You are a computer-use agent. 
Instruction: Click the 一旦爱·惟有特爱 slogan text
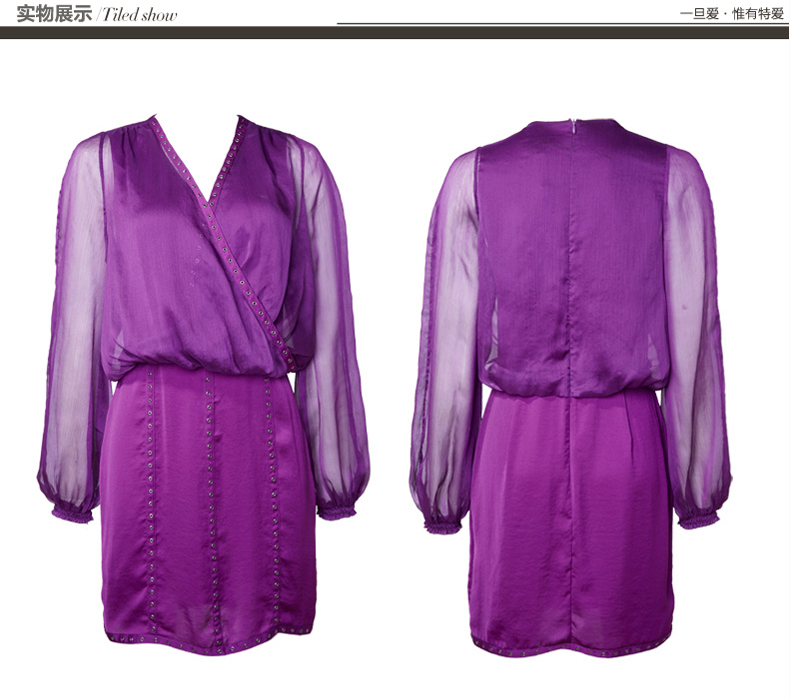click(x=731, y=14)
